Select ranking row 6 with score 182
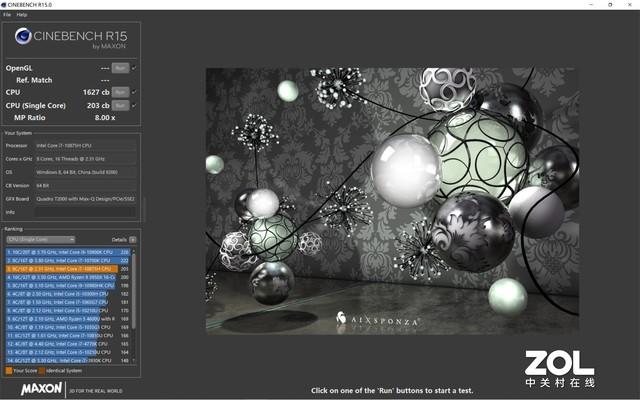The width and height of the screenshot is (640, 400). [x=68, y=294]
